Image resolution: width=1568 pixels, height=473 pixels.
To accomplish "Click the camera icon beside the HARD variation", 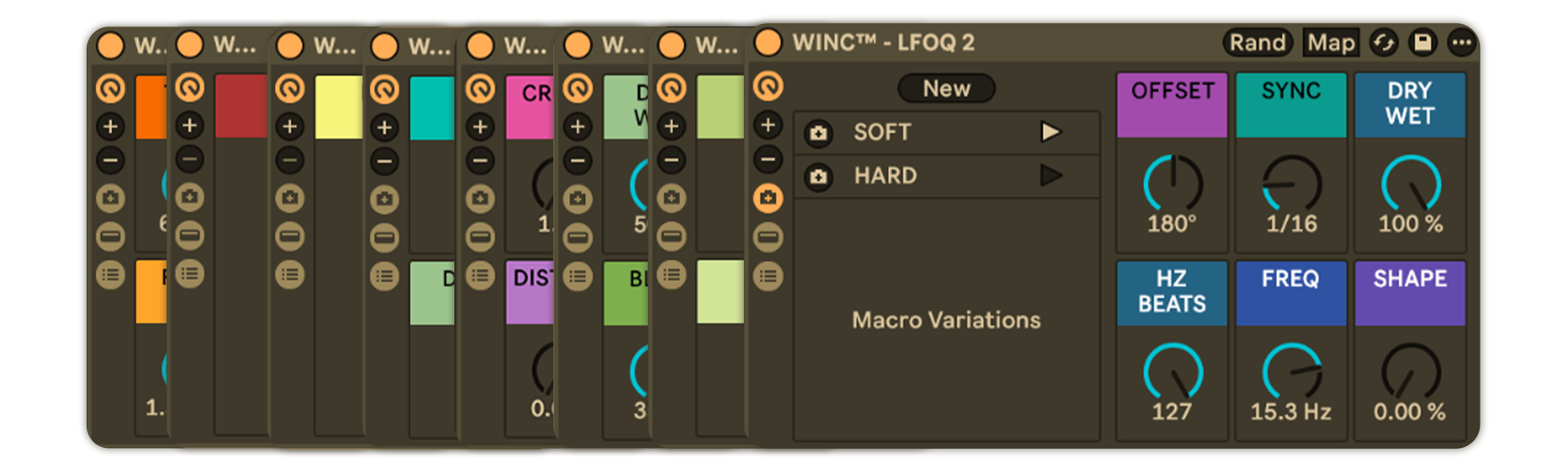I will point(819,176).
